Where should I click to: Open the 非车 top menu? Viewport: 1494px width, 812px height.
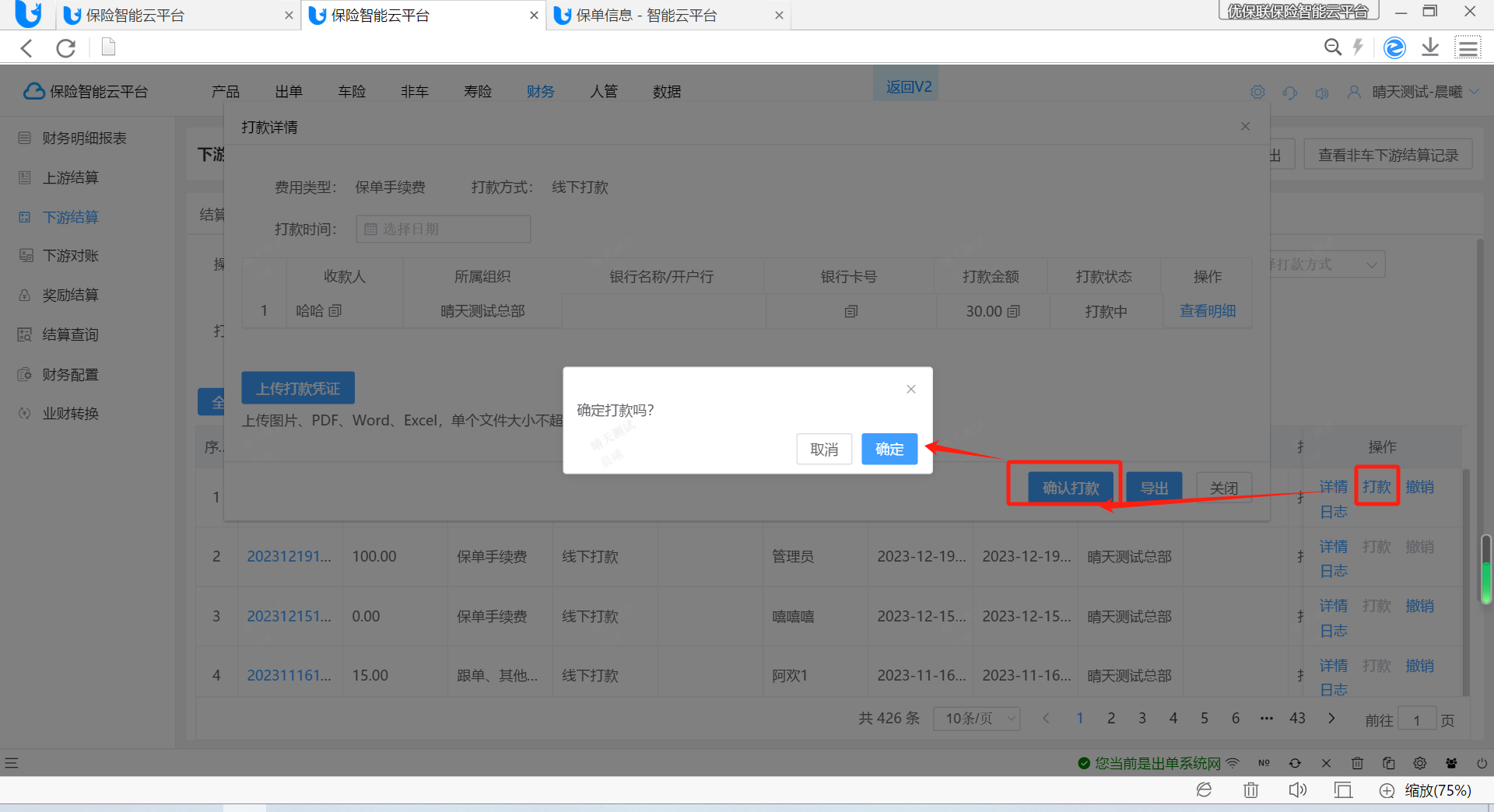point(415,92)
